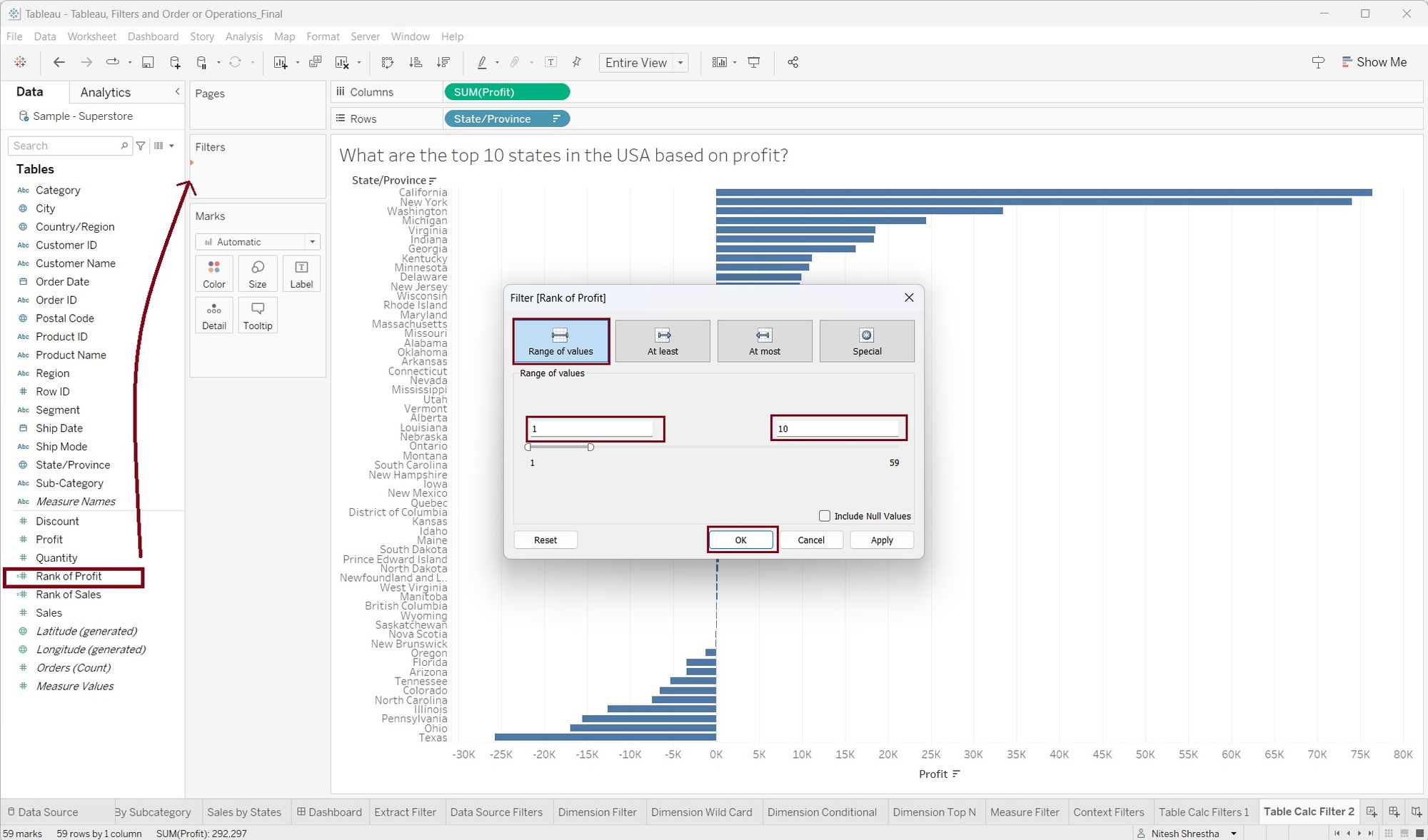Click the Save toolbar icon
This screenshot has height=840, width=1428.
(148, 63)
